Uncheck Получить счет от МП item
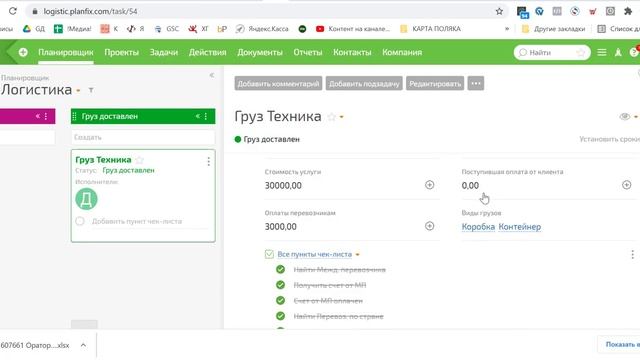 tap(280, 285)
